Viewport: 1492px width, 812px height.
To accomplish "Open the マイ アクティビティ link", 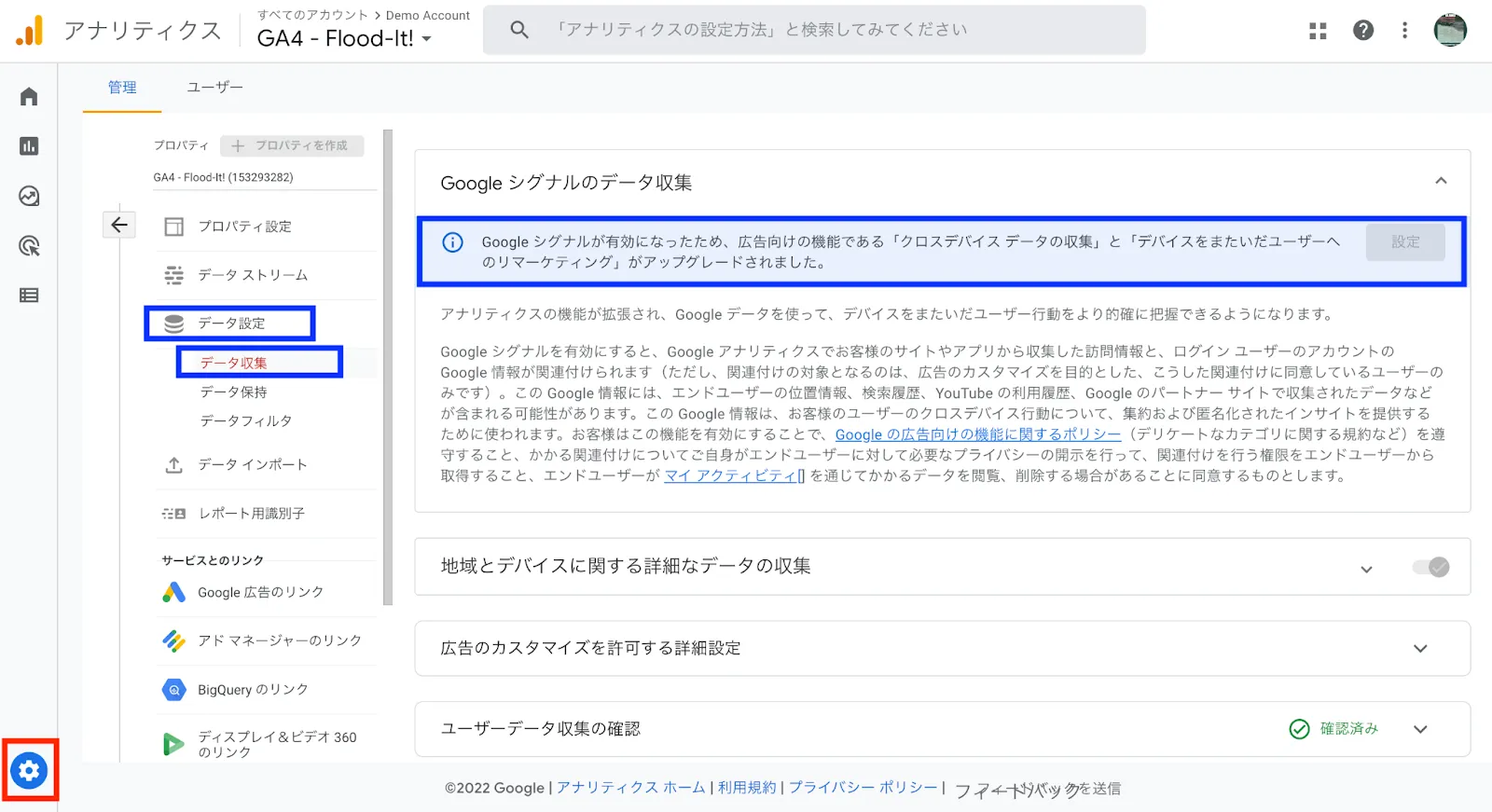I will click(734, 475).
